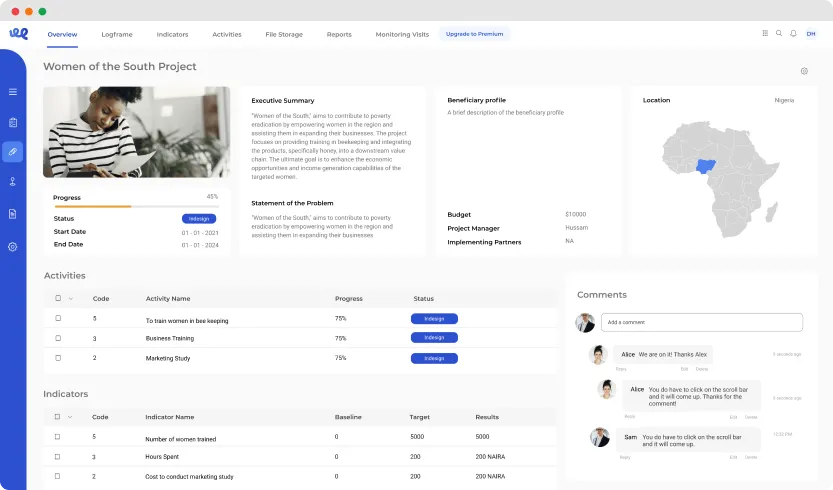This screenshot has height=490, width=833.
Task: Open the settings gear in the sidebar
Action: pyautogui.click(x=13, y=247)
